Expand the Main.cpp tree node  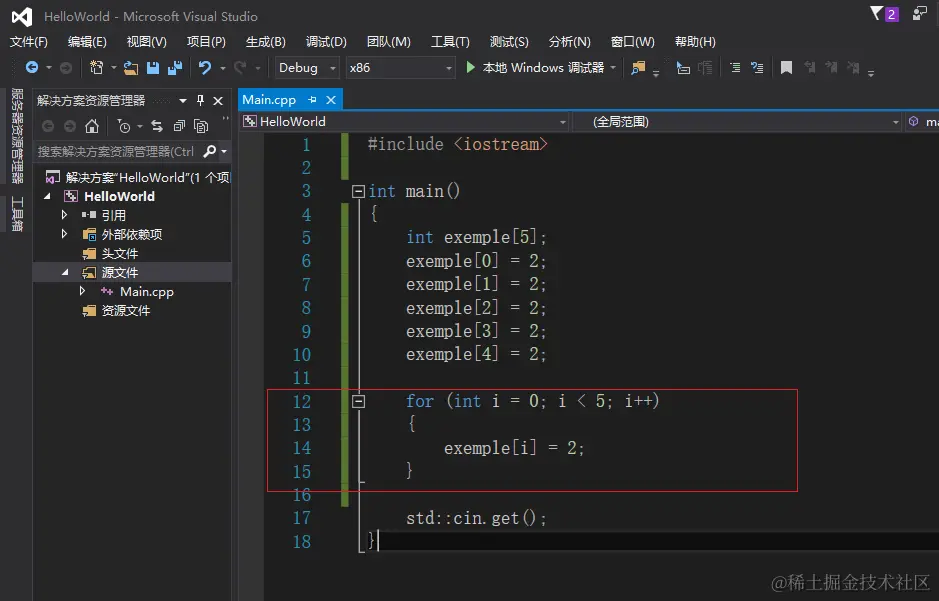[x=83, y=291]
